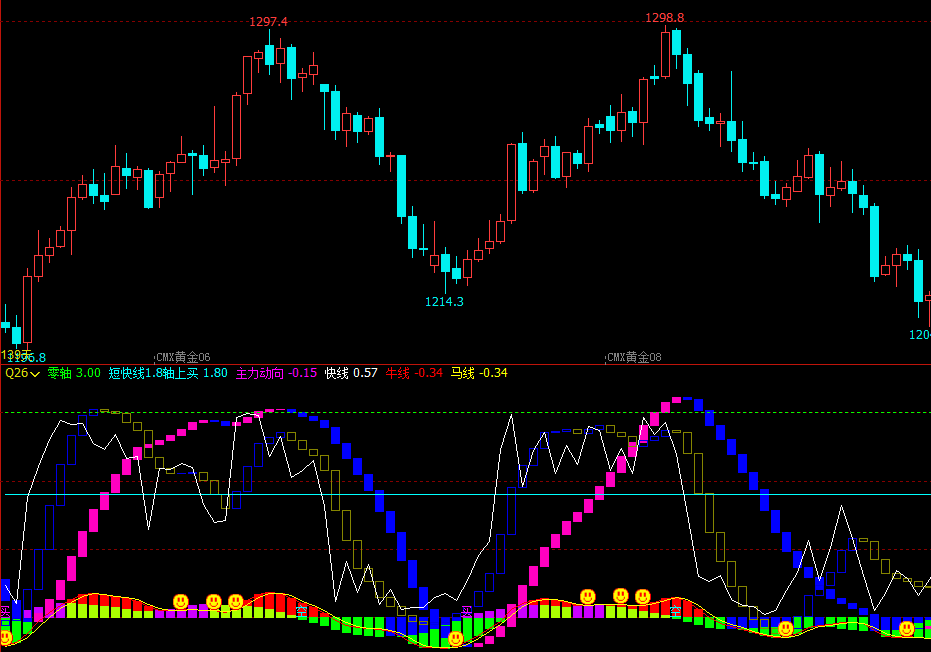Click the 1297.4 high price label
The height and width of the screenshot is (652, 931).
[x=268, y=22]
